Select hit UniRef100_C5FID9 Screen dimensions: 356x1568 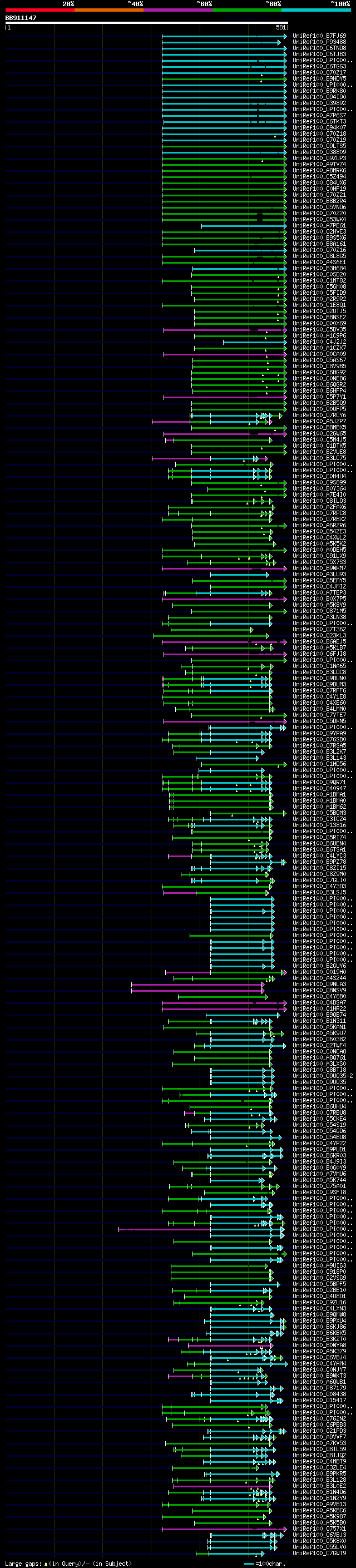coord(319,293)
